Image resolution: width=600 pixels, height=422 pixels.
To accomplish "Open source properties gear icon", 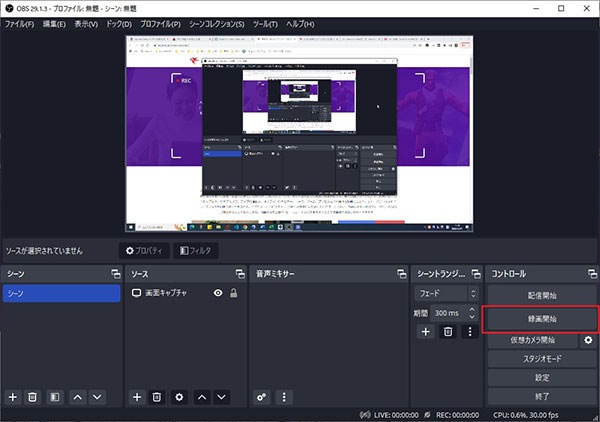I will coord(180,397).
